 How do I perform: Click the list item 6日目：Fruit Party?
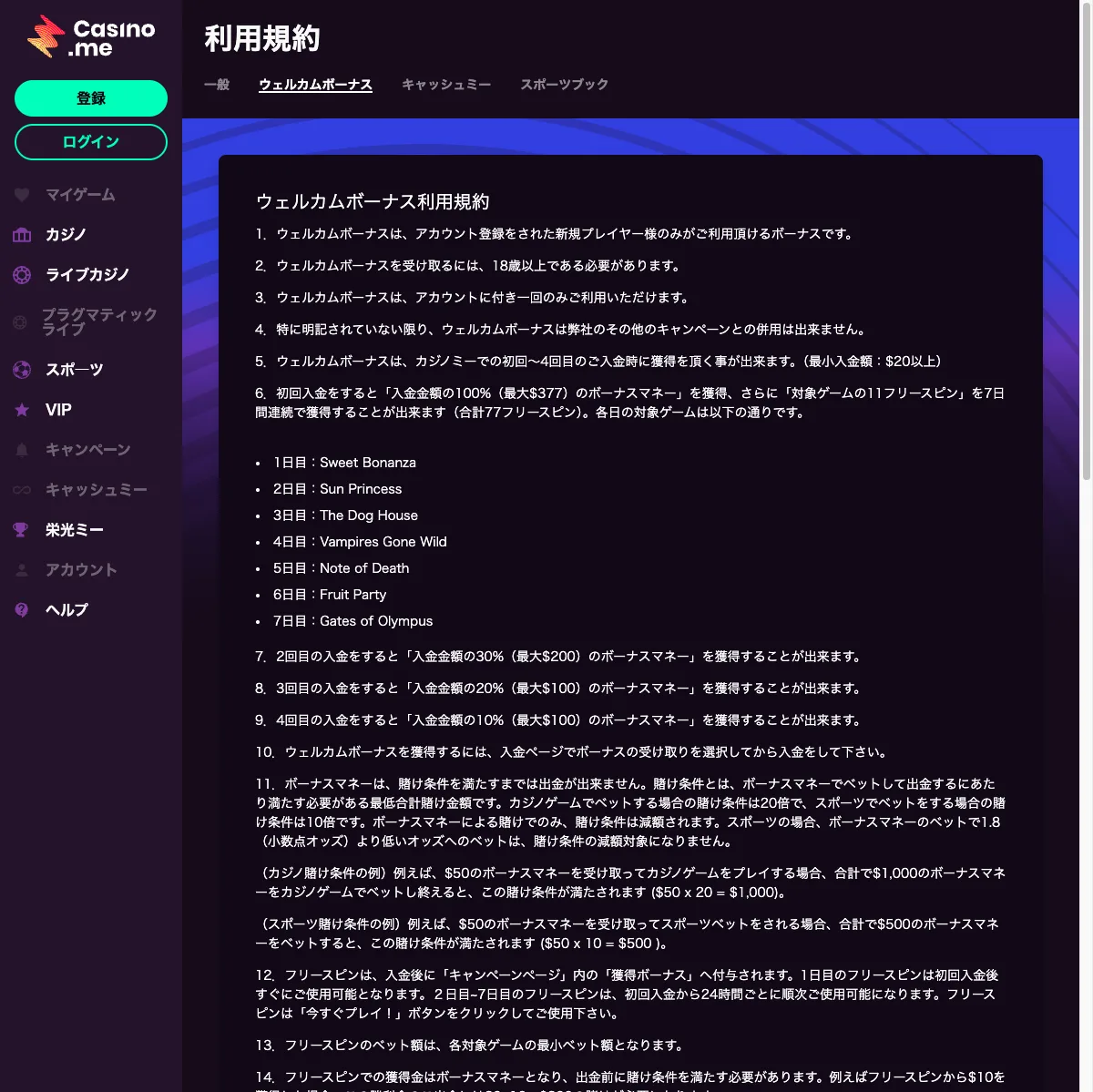coord(330,595)
